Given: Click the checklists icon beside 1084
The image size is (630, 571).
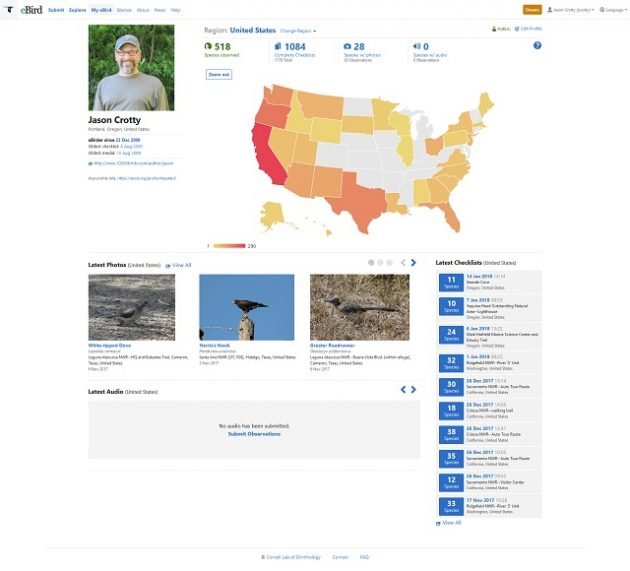Looking at the screenshot, I should click(x=278, y=46).
